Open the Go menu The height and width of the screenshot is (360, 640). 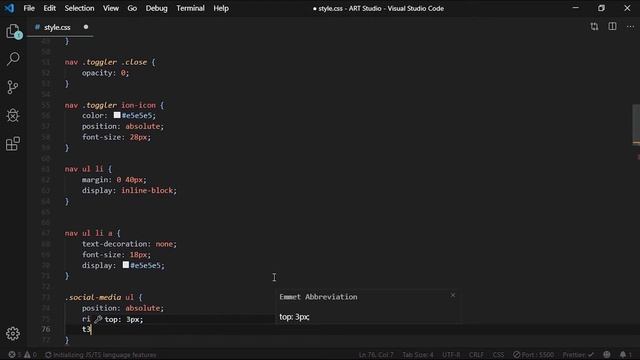click(132, 8)
